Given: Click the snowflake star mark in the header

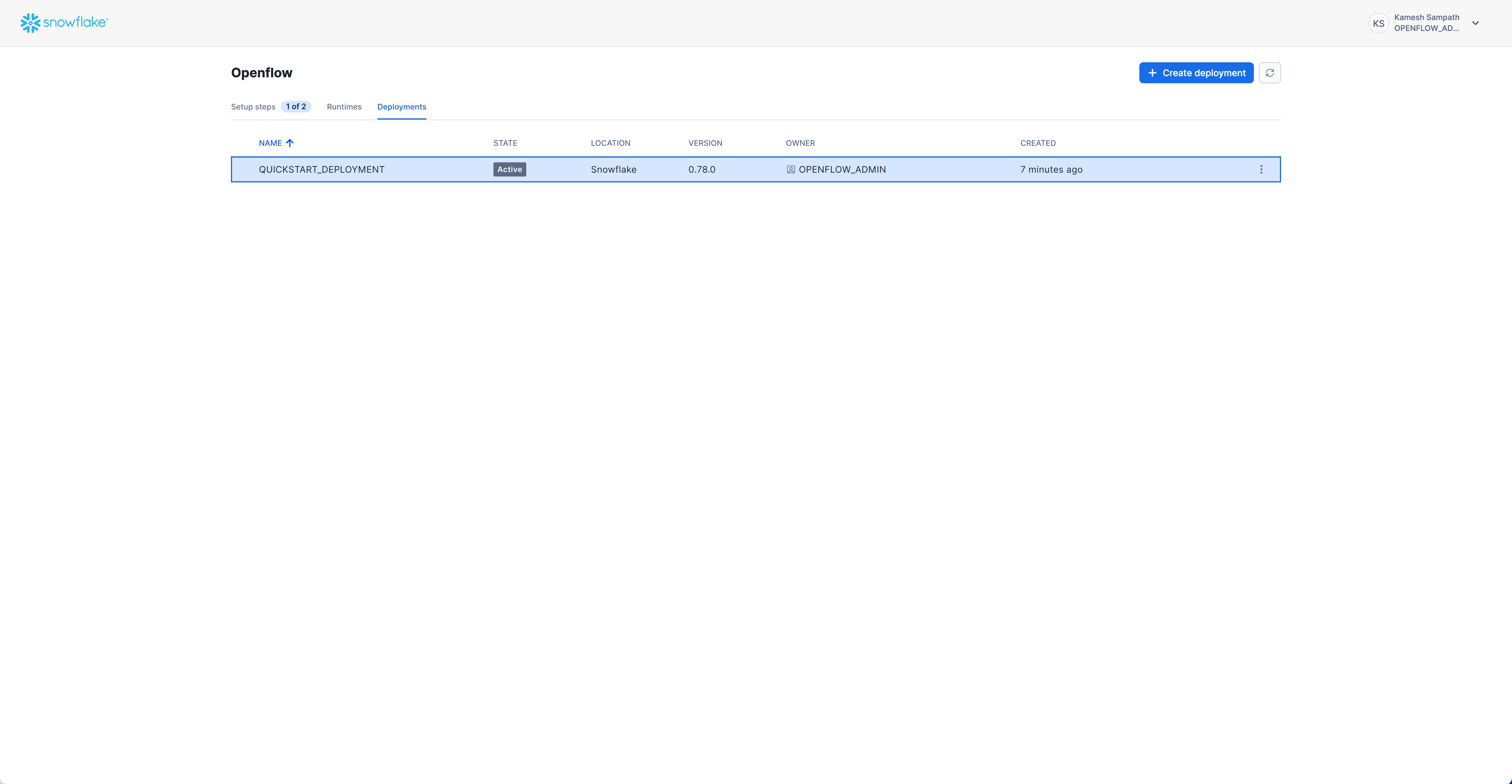Looking at the screenshot, I should pyautogui.click(x=30, y=22).
